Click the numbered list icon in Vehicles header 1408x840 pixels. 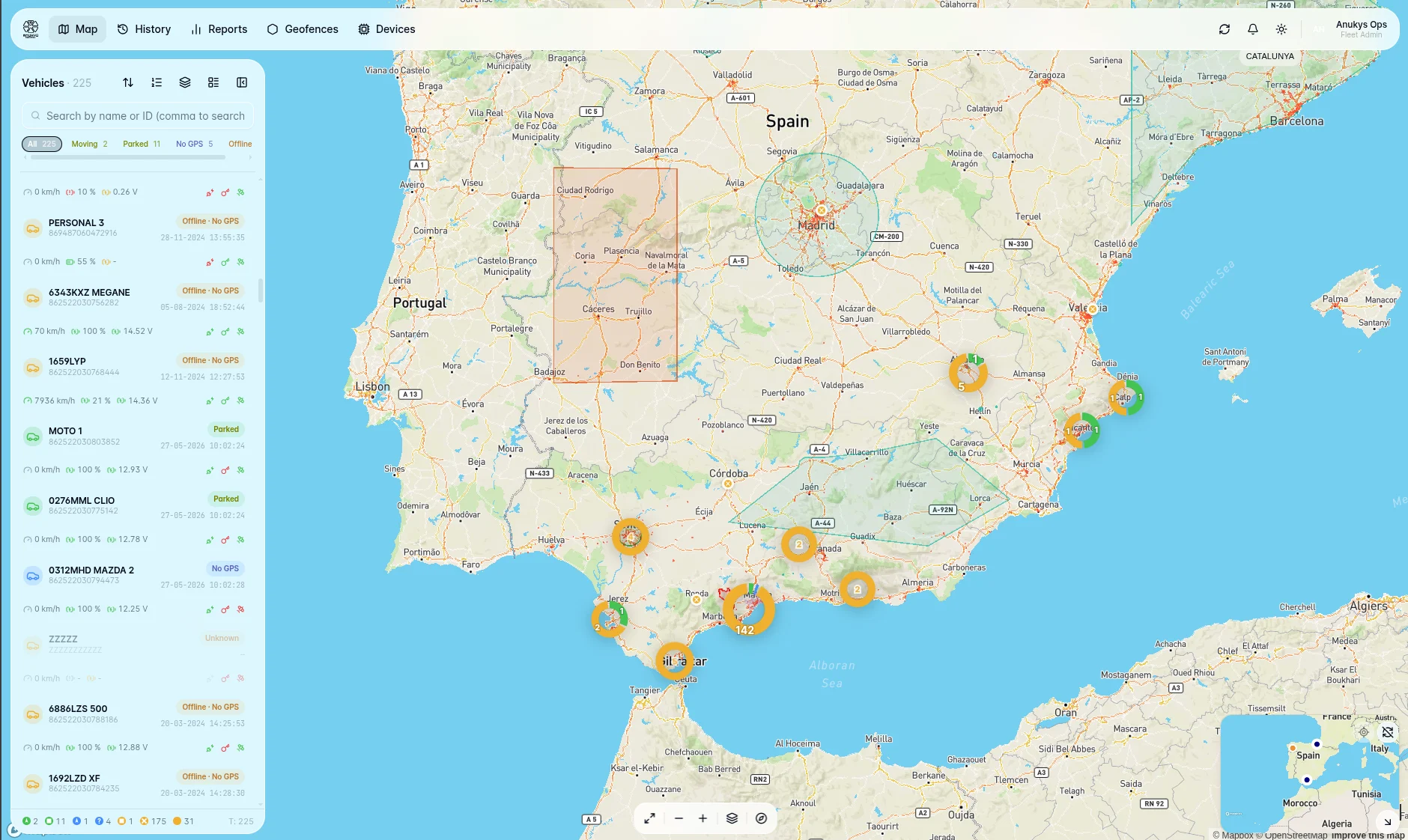tap(157, 82)
